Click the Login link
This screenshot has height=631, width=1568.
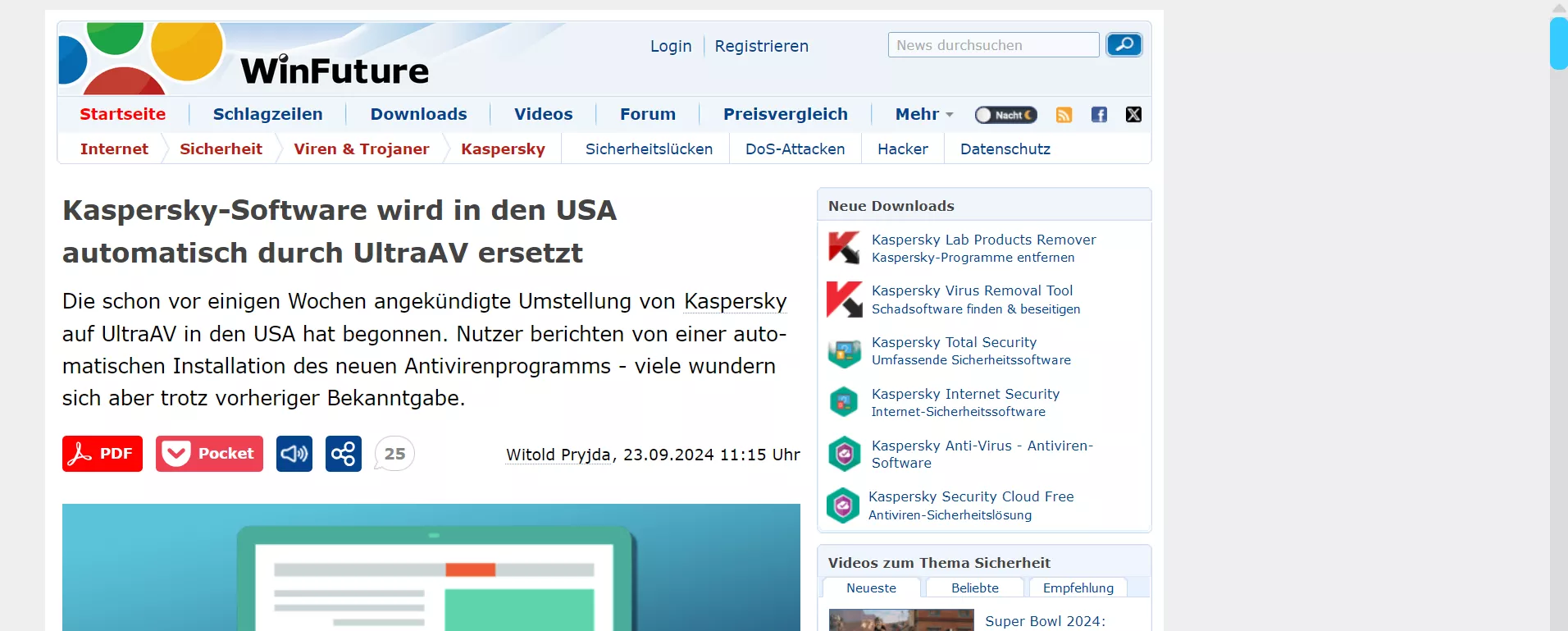tap(671, 46)
